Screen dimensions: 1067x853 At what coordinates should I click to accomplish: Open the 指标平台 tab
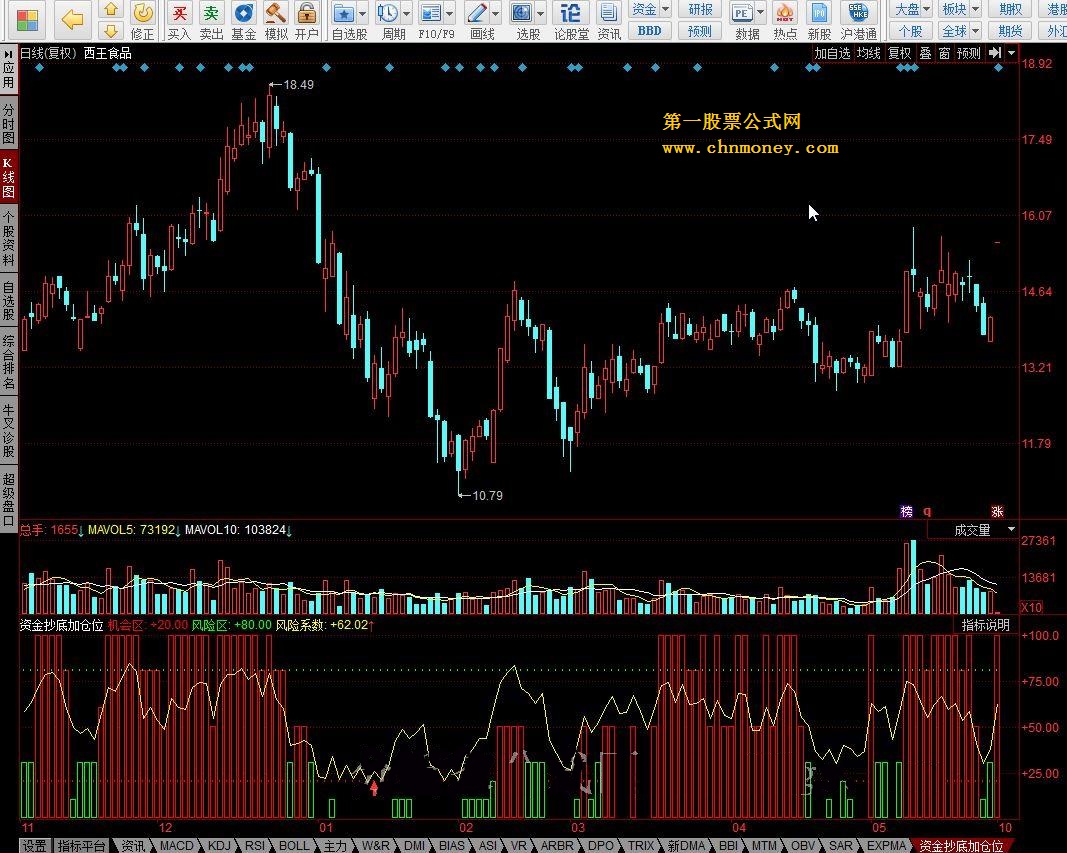click(x=81, y=846)
